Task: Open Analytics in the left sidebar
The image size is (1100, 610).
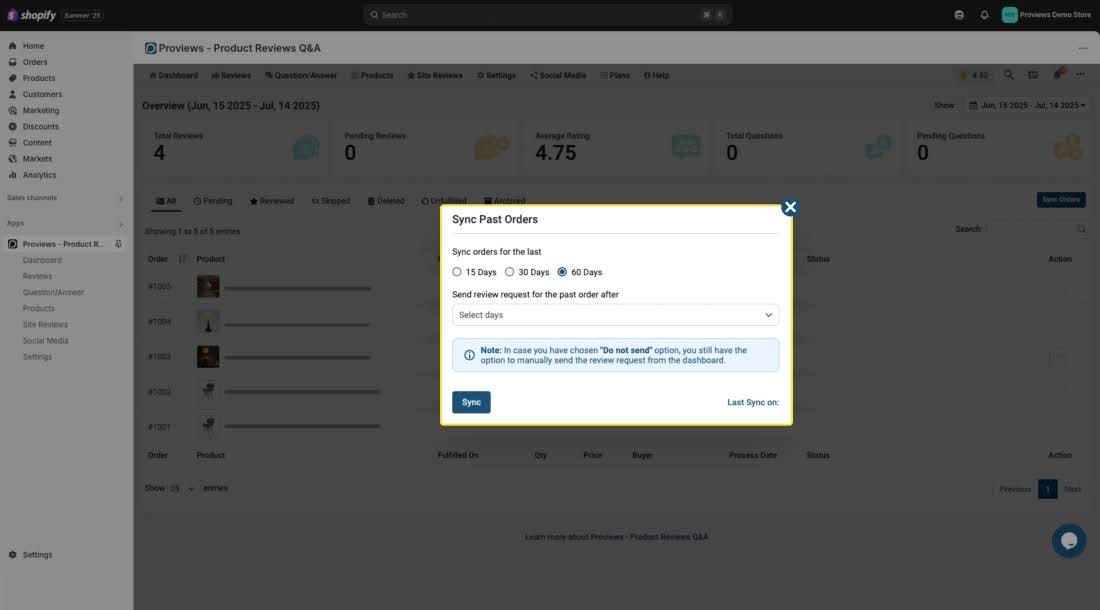Action: pyautogui.click(x=39, y=175)
